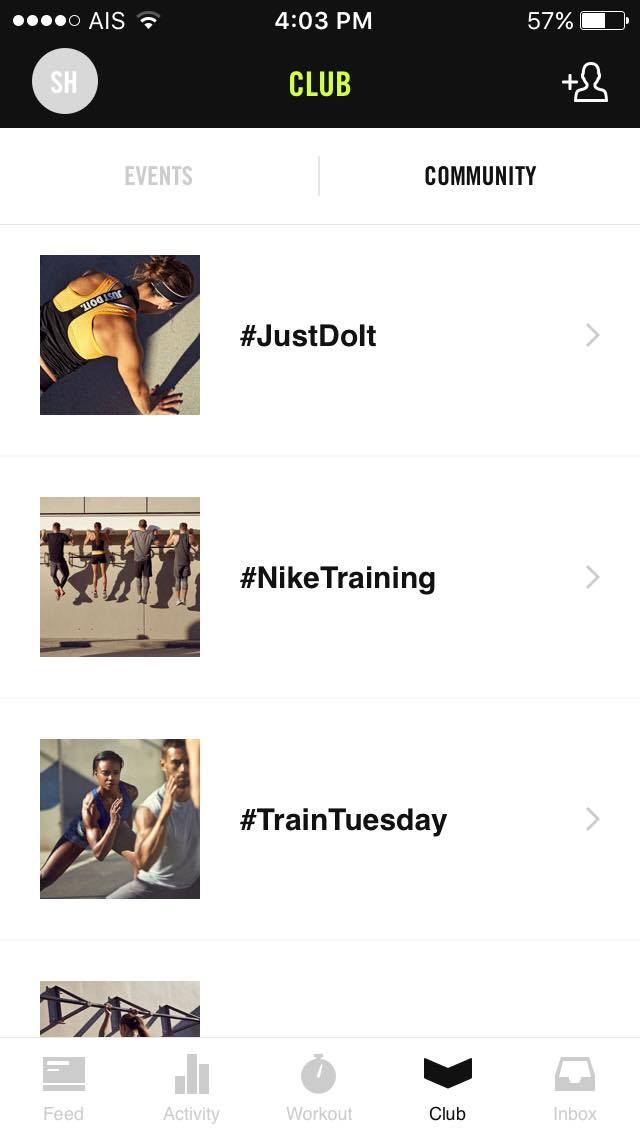Open the #TrainTuesday hashtag link

(x=344, y=820)
